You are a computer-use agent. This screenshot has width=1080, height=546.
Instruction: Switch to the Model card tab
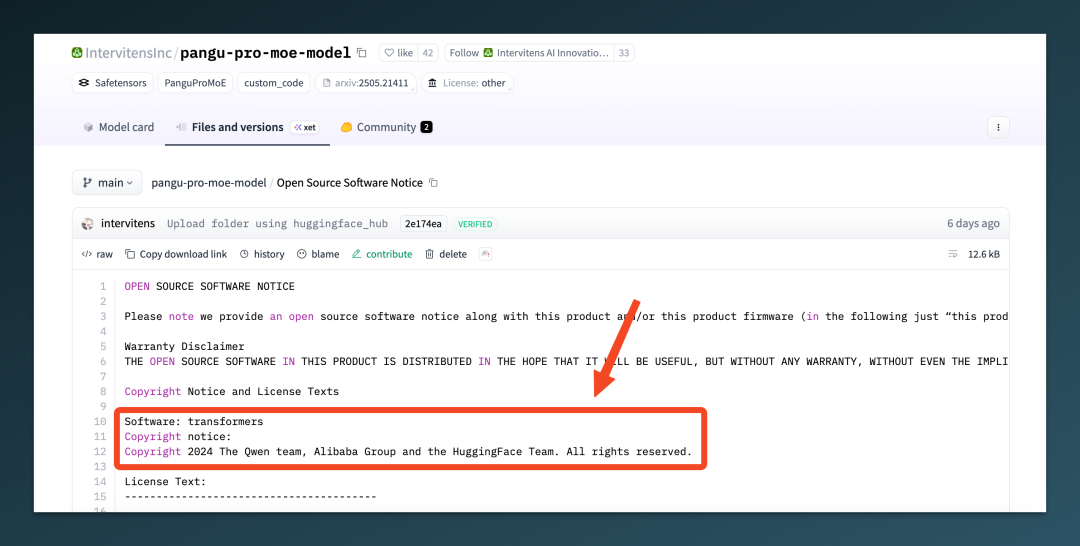point(118,127)
